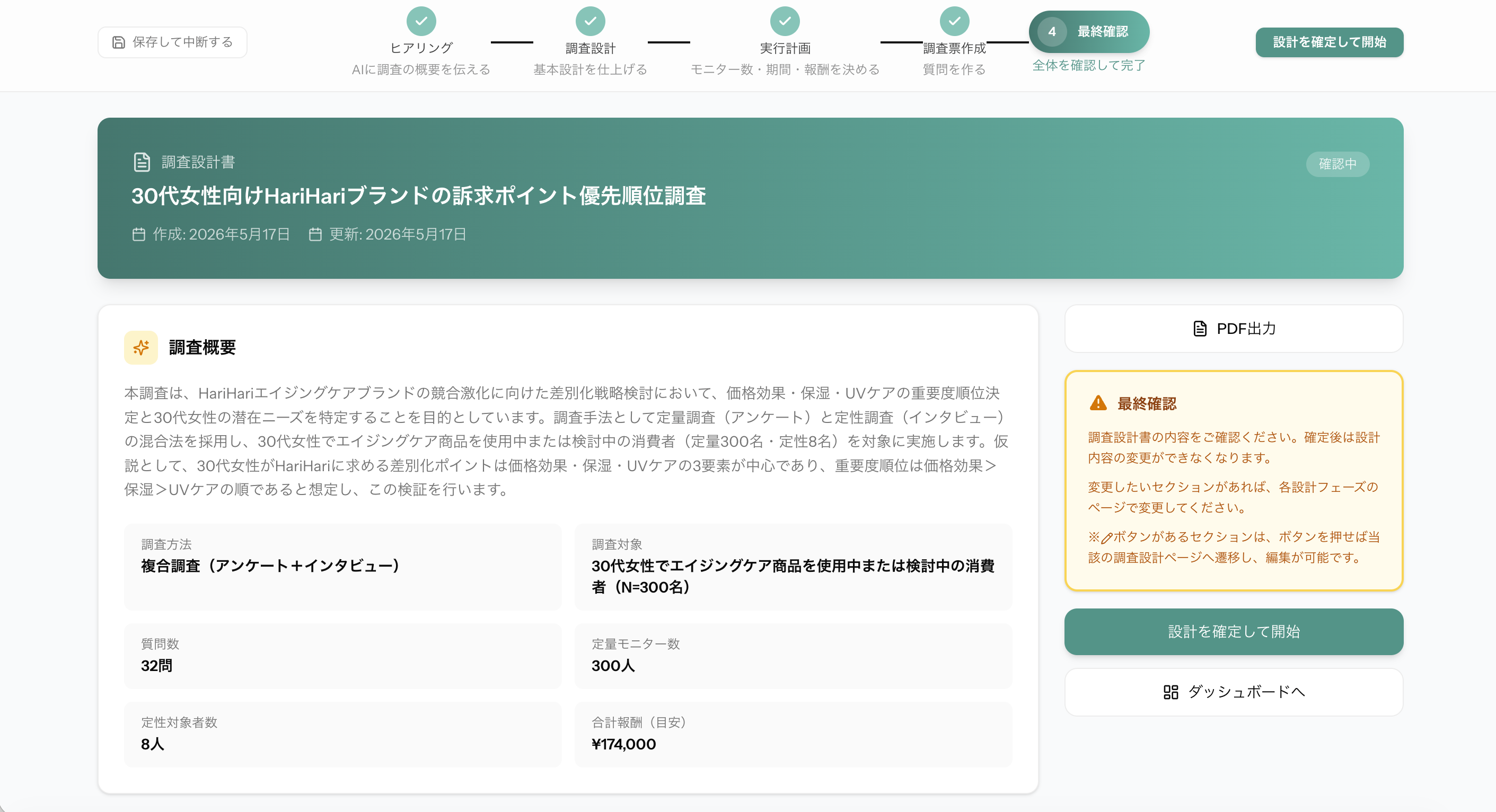
Task: Click the 調査方法 card value 複合調査
Action: (271, 566)
